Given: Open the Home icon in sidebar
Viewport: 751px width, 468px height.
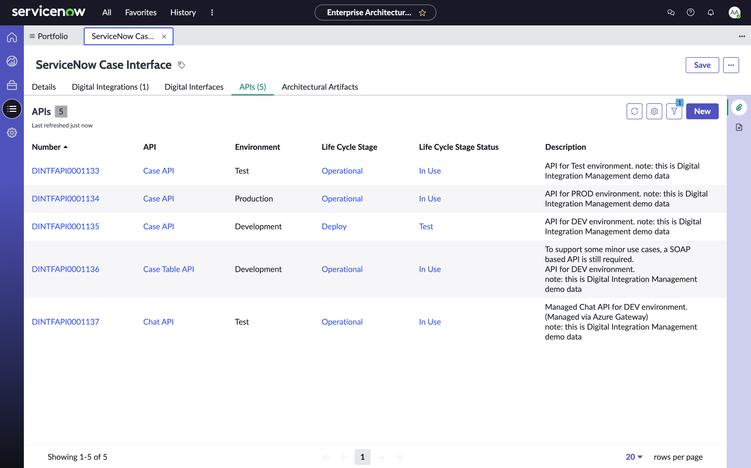Looking at the screenshot, I should click(11, 37).
